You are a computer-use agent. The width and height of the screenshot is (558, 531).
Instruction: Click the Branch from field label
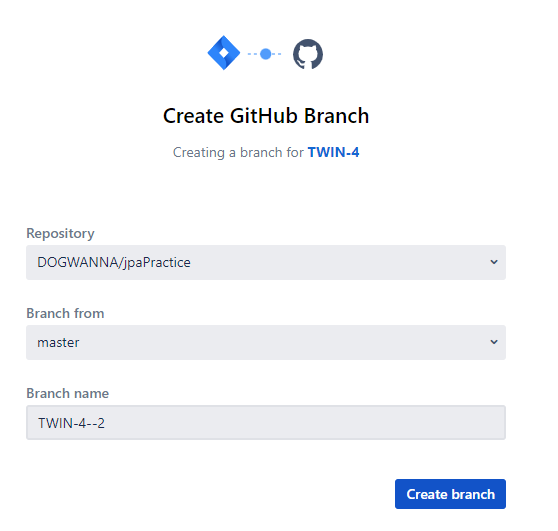(65, 314)
